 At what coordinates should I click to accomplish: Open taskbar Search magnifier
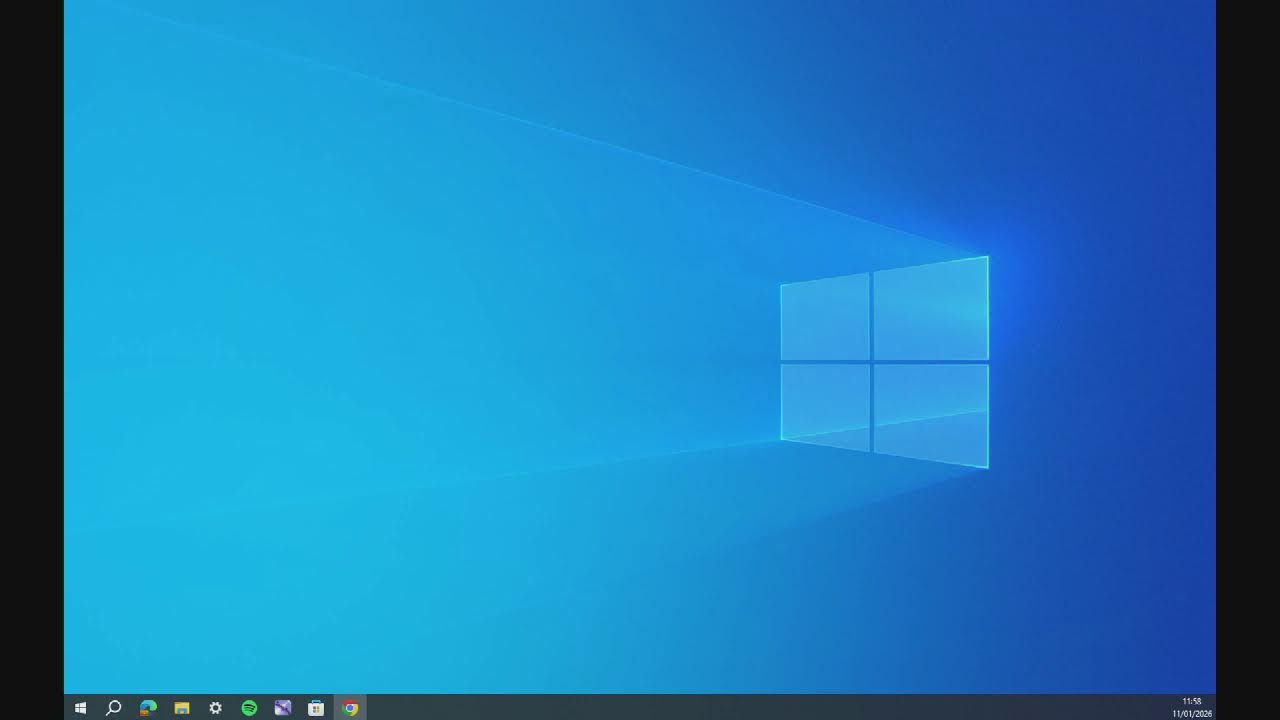[x=114, y=708]
